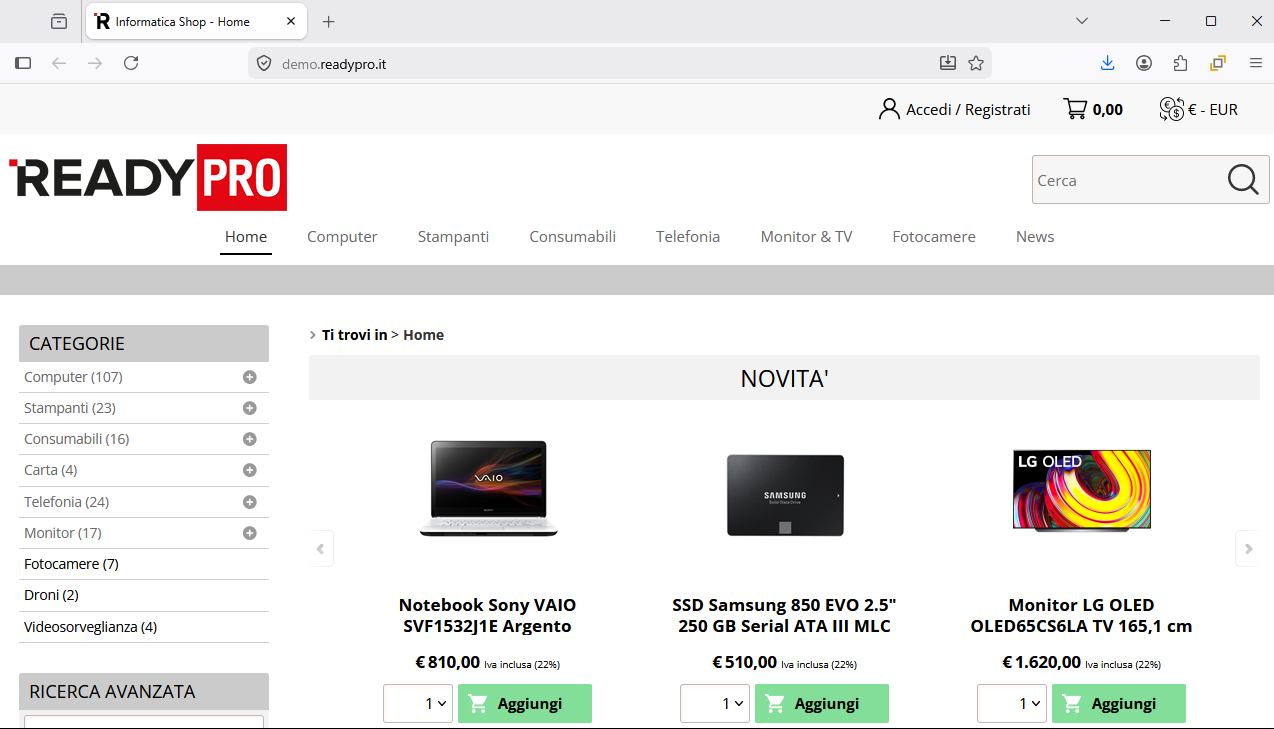Reload the page with refresh icon
Viewport: 1274px width, 729px height.
click(131, 63)
